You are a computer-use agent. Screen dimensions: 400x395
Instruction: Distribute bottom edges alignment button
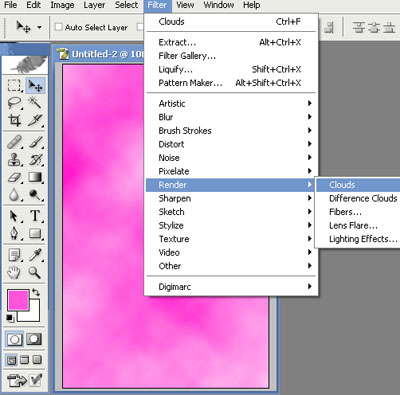click(x=389, y=27)
